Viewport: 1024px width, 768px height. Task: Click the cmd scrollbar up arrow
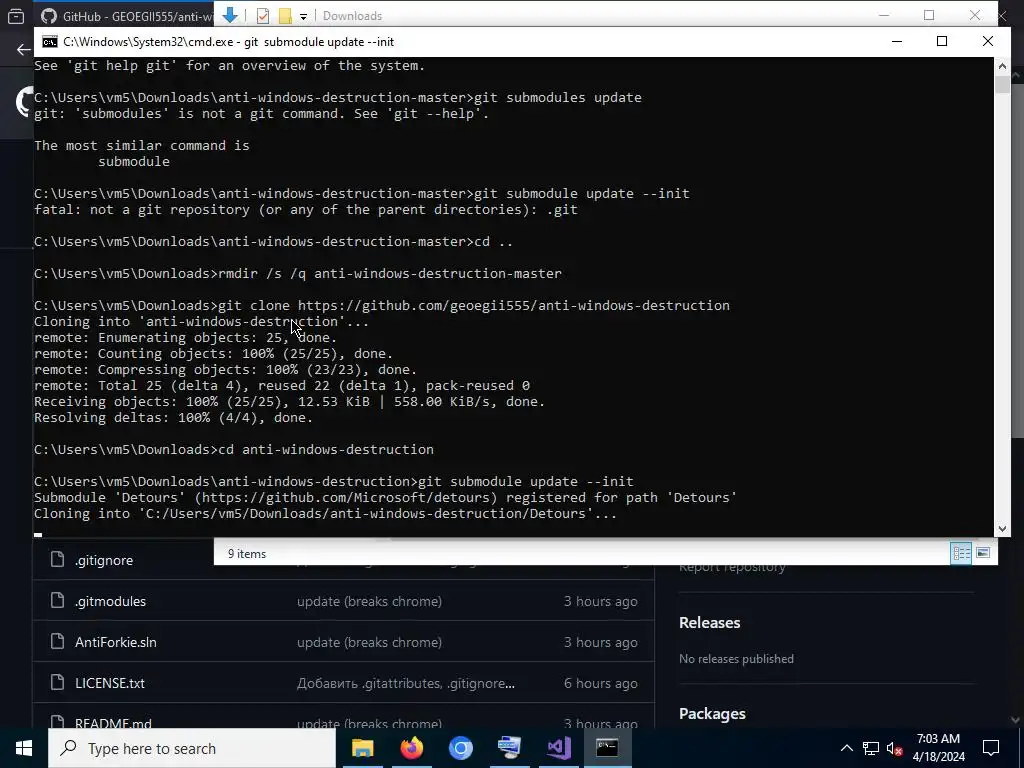tap(1002, 65)
